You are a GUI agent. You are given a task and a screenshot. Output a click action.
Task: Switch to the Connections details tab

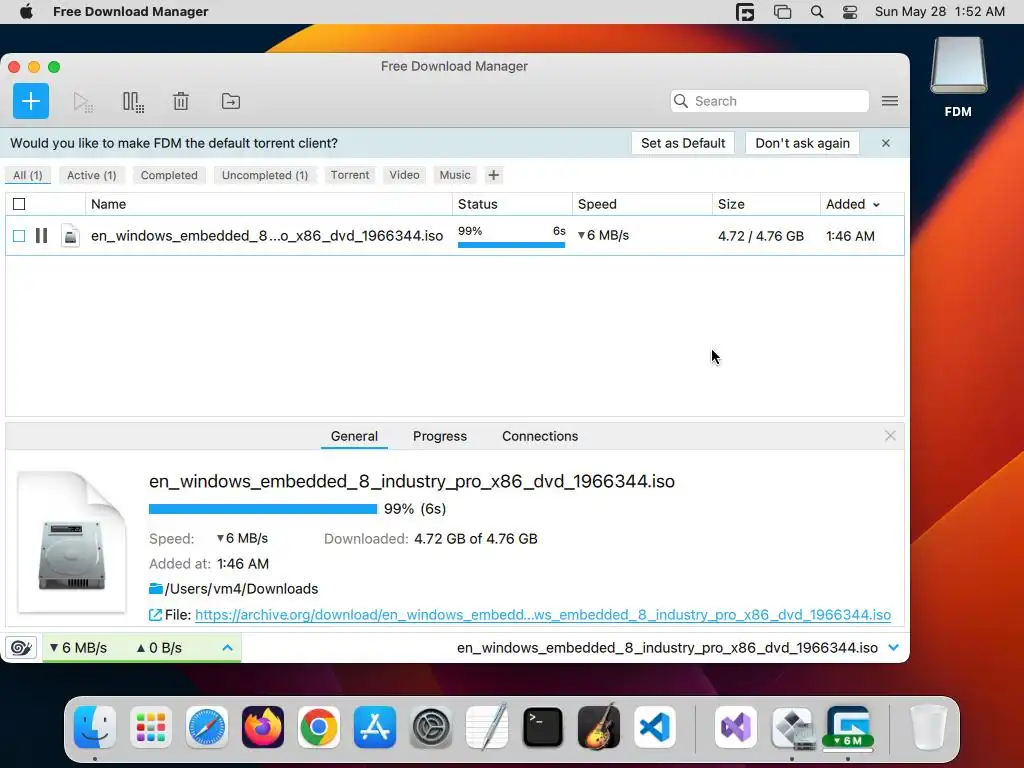(540, 436)
